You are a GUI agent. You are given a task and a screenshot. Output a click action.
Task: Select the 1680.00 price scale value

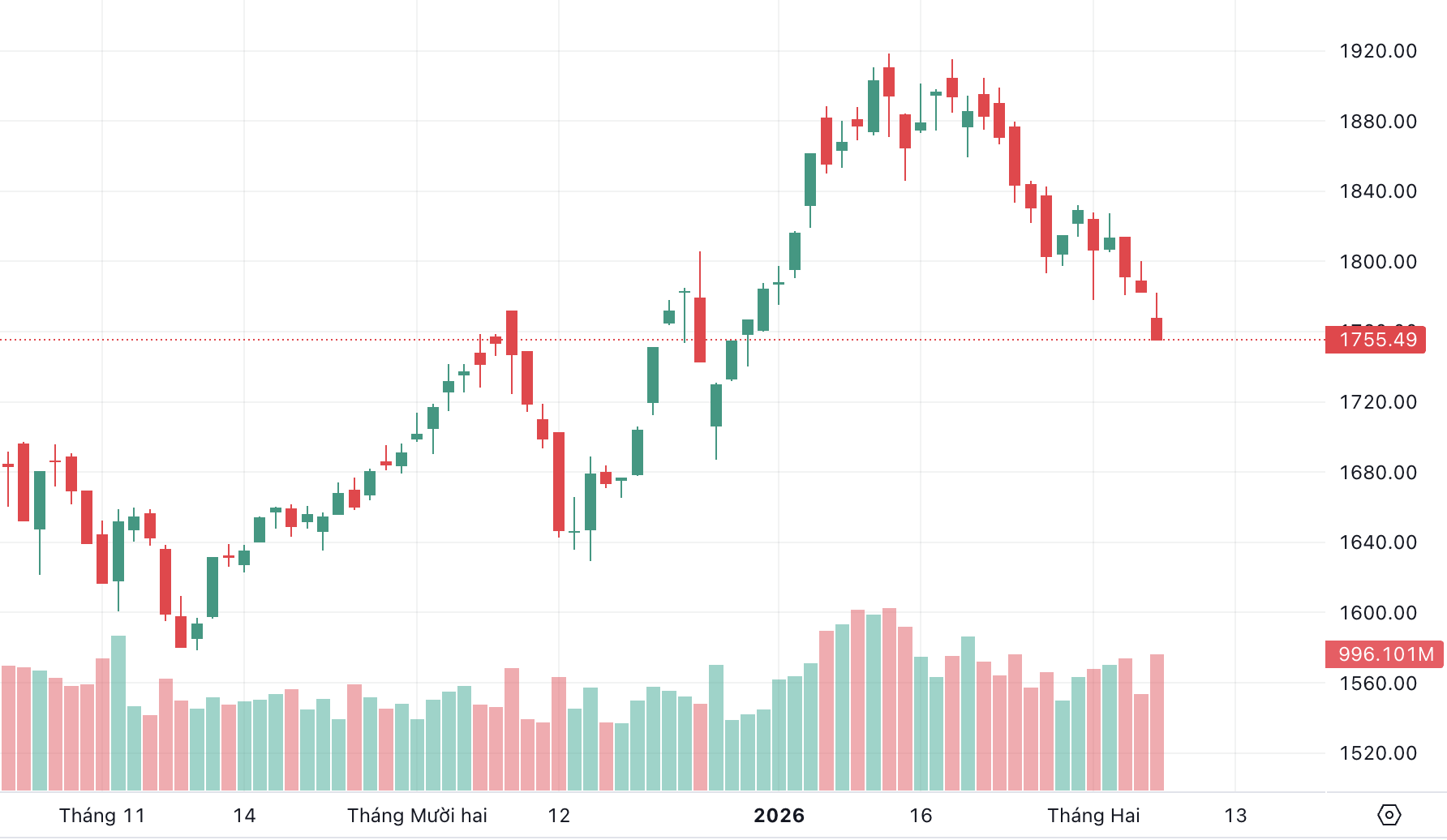tap(1378, 473)
